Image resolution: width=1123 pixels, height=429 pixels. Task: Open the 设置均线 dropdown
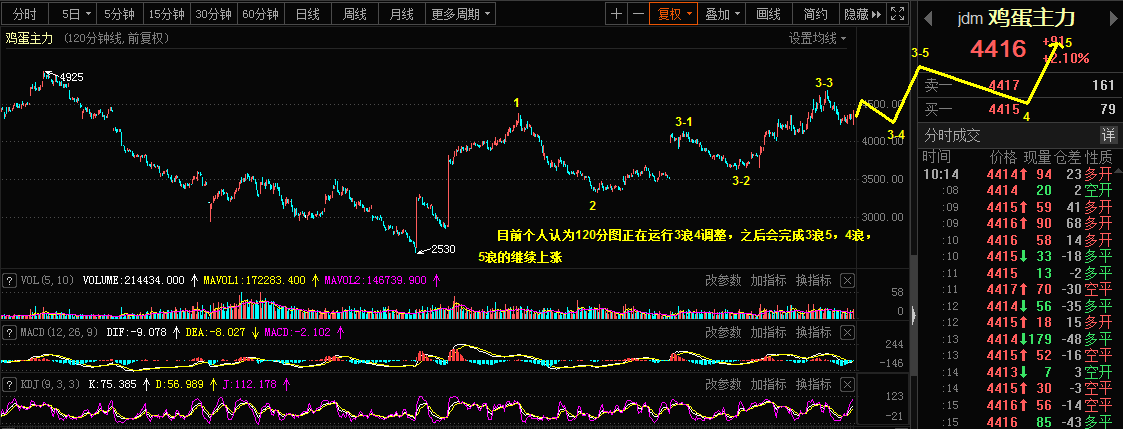click(817, 39)
